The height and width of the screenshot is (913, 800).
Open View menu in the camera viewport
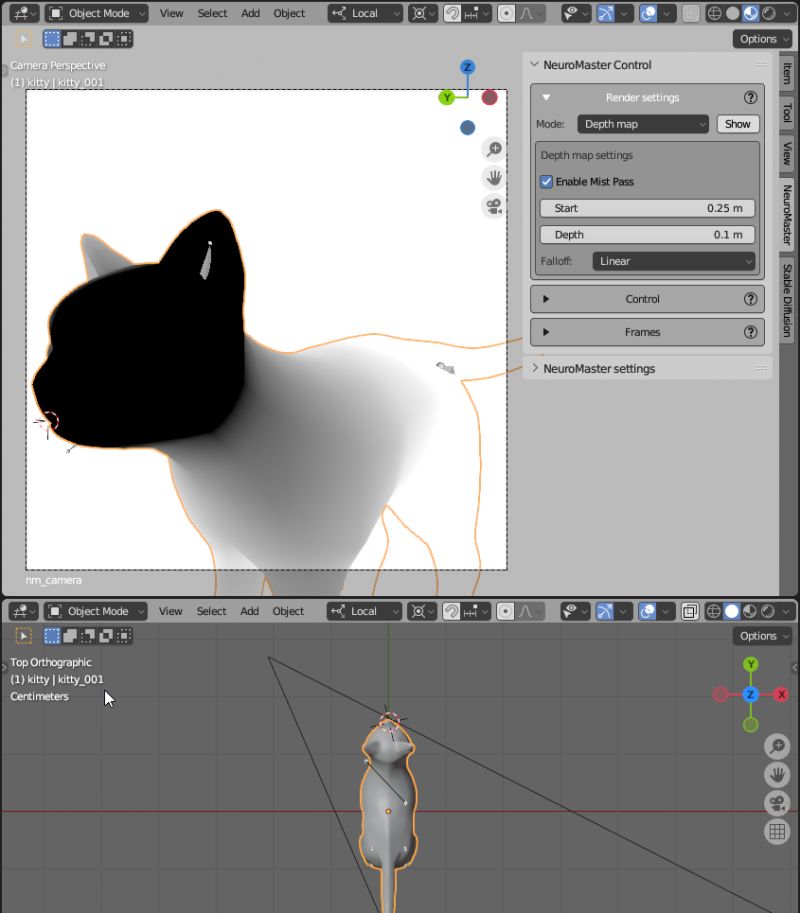171,13
